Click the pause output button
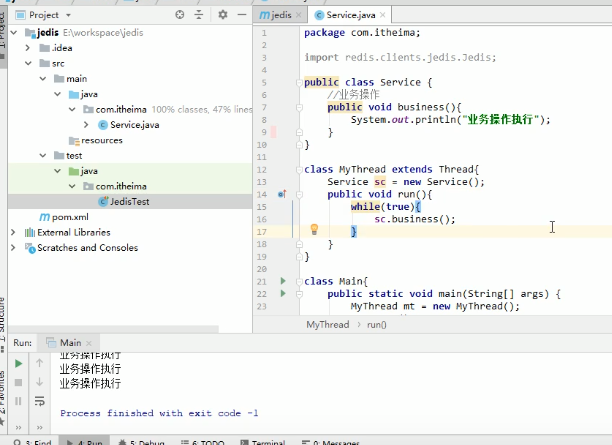The height and width of the screenshot is (445, 612). [x=18, y=401]
